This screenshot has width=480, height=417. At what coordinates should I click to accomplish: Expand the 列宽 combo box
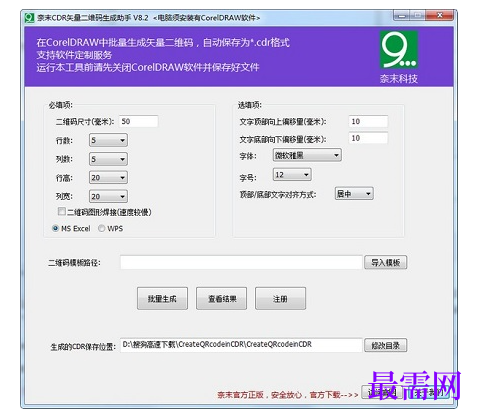(108, 196)
